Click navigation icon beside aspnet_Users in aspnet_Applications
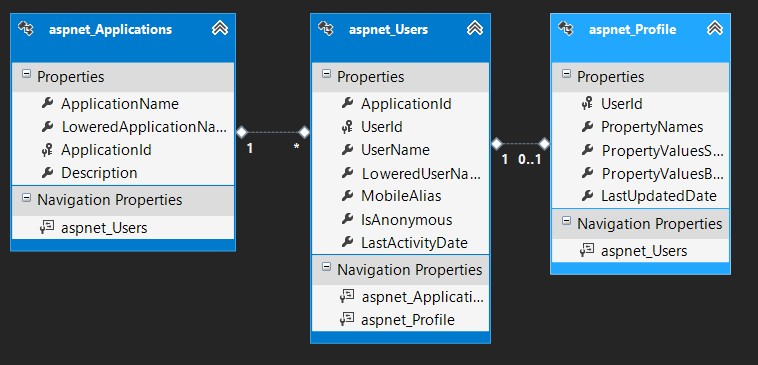The height and width of the screenshot is (365, 758). pyautogui.click(x=47, y=228)
